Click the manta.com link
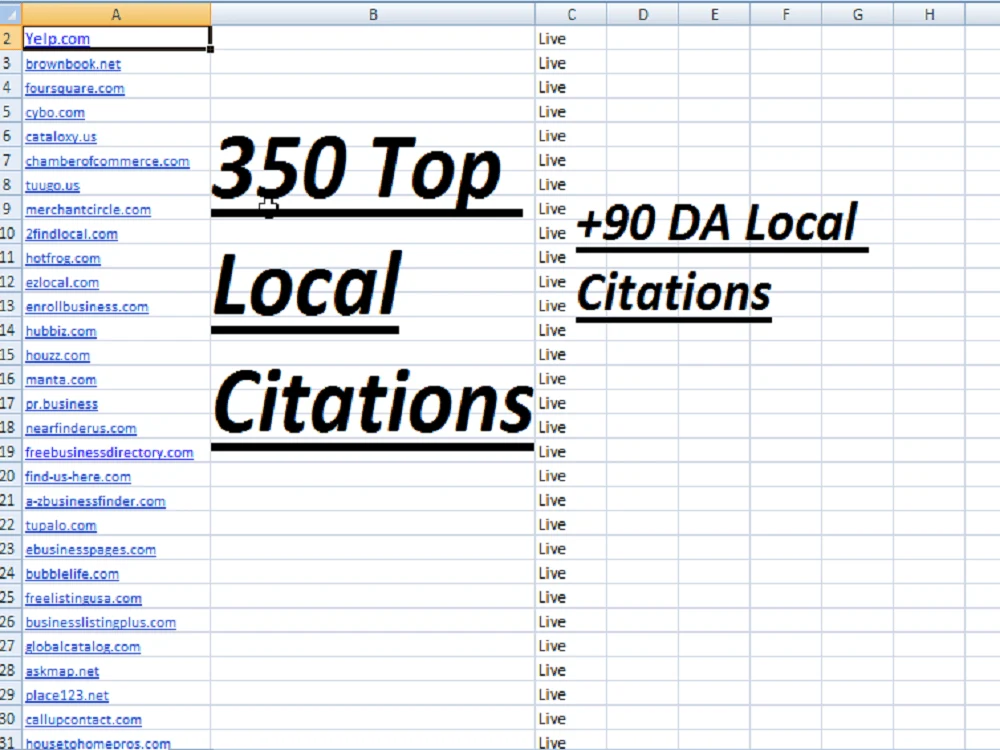Viewport: 1000px width, 750px height. (x=61, y=380)
